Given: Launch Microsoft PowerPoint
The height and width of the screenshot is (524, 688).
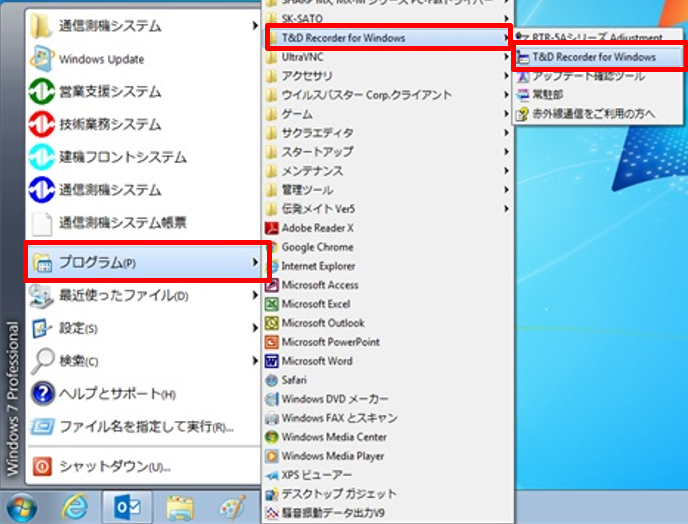Looking at the screenshot, I should tap(388, 342).
